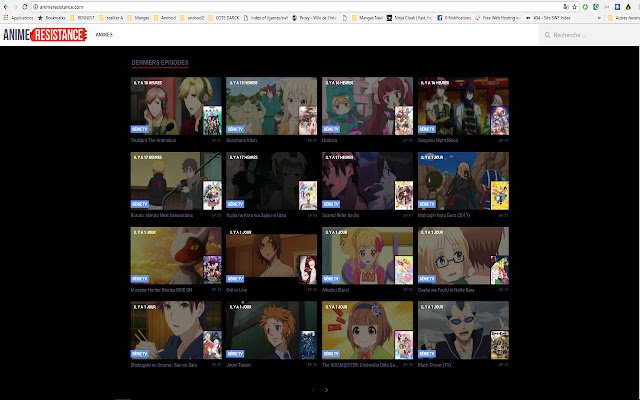Open the small poster on Aikatsu Stars! card
This screenshot has width=640, height=400.
[x=404, y=270]
